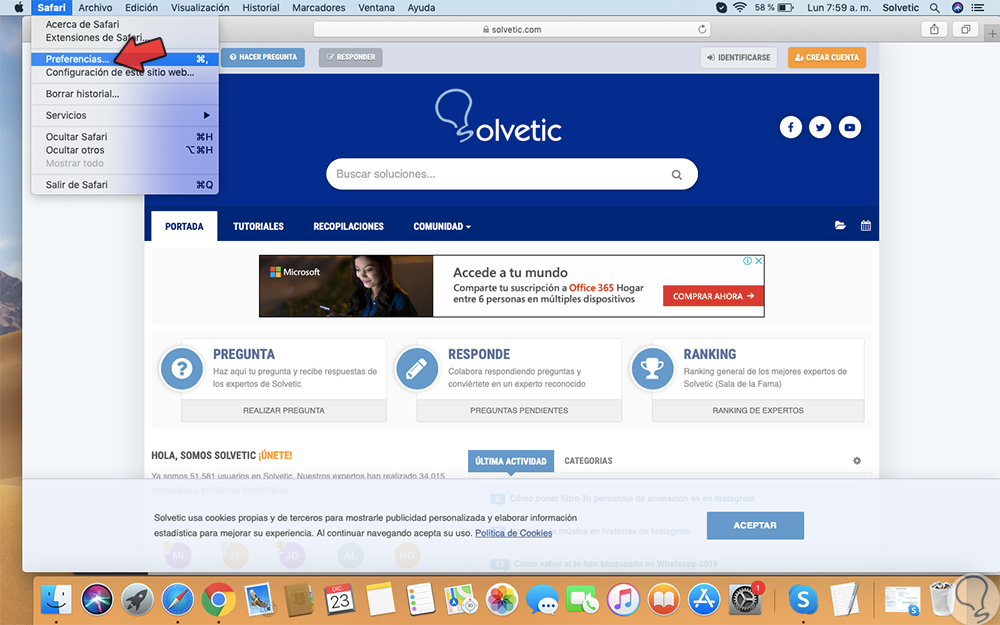The width and height of the screenshot is (1000, 625).
Task: Click the gear icon beside Categorias
Action: 857,460
